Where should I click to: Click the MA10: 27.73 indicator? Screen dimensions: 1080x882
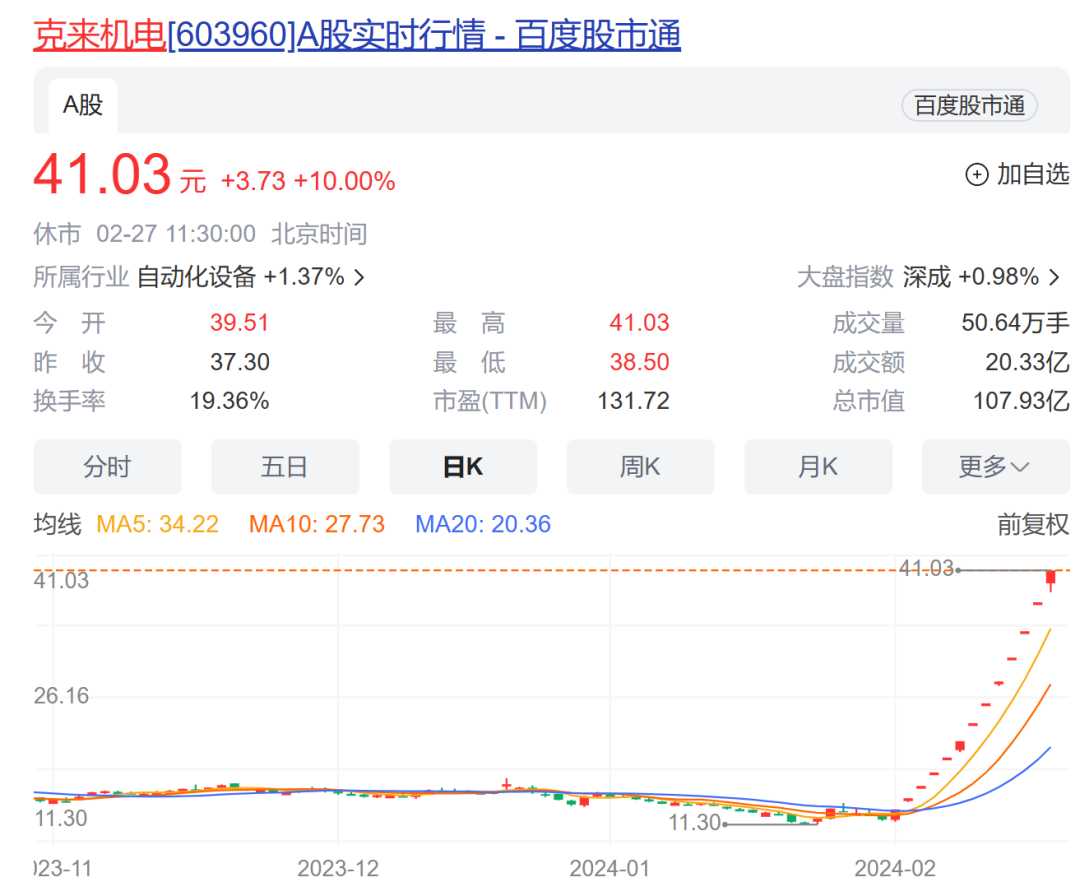(x=317, y=525)
